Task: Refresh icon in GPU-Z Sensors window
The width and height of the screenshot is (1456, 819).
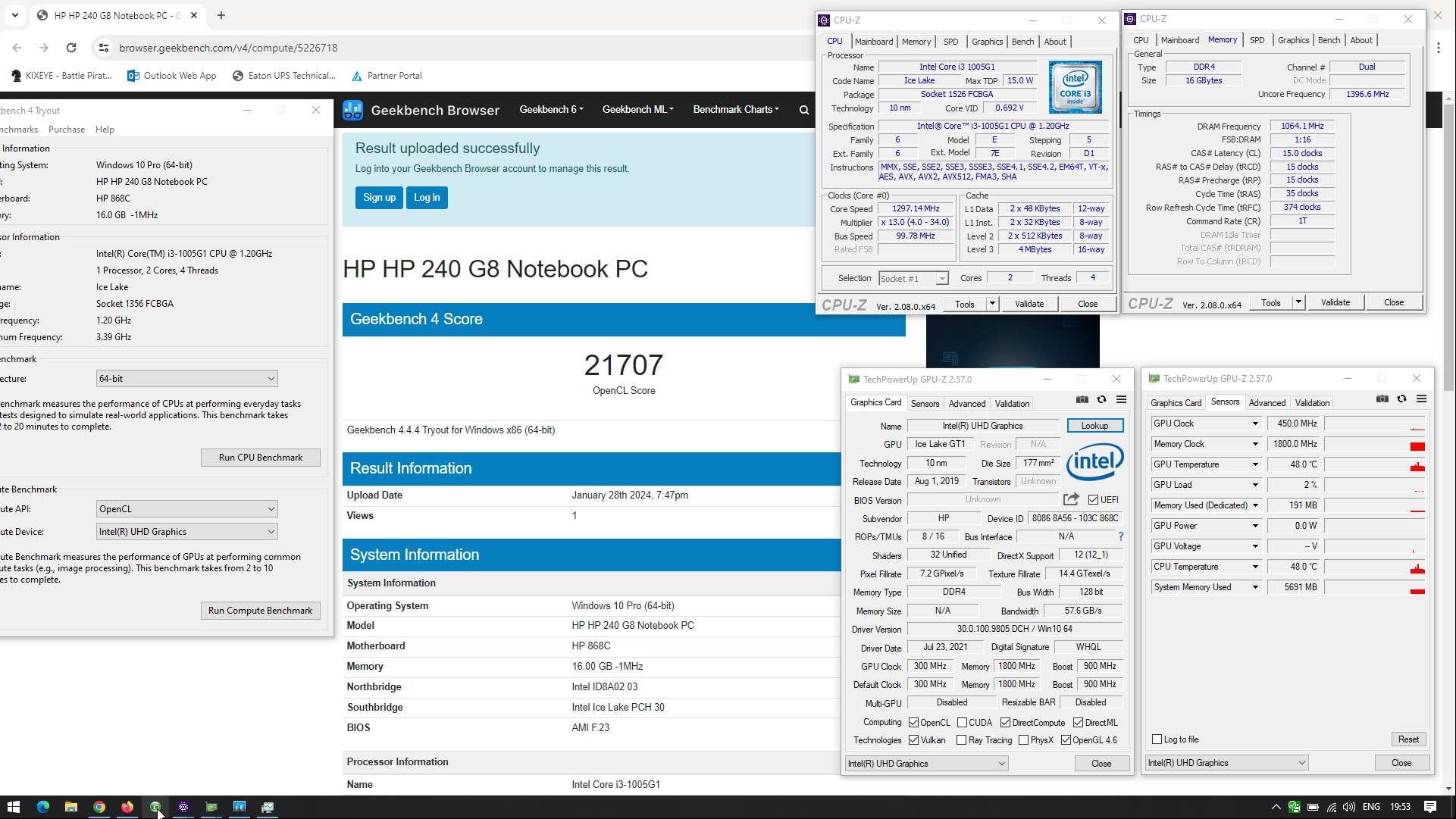Action: [x=1401, y=399]
